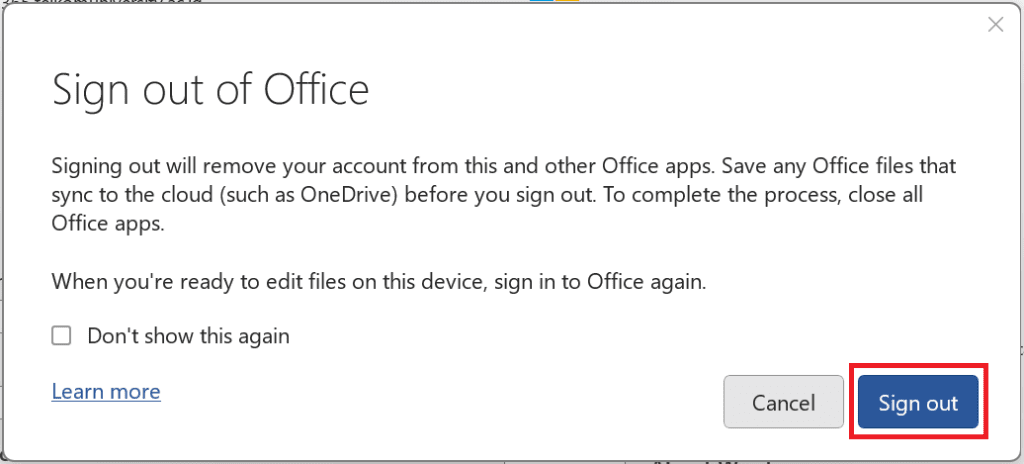Click the "Signing out will remove" first line
This screenshot has width=1024, height=464.
(x=200, y=165)
